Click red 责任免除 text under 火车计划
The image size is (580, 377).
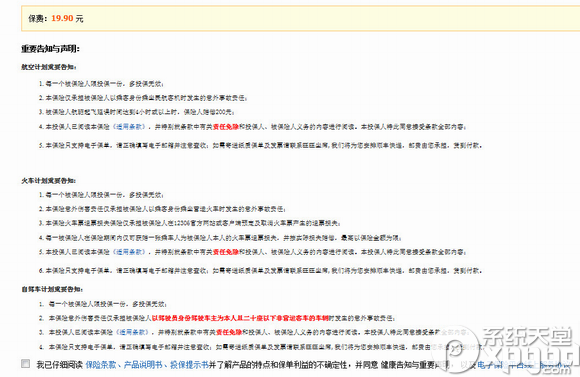[x=226, y=252]
